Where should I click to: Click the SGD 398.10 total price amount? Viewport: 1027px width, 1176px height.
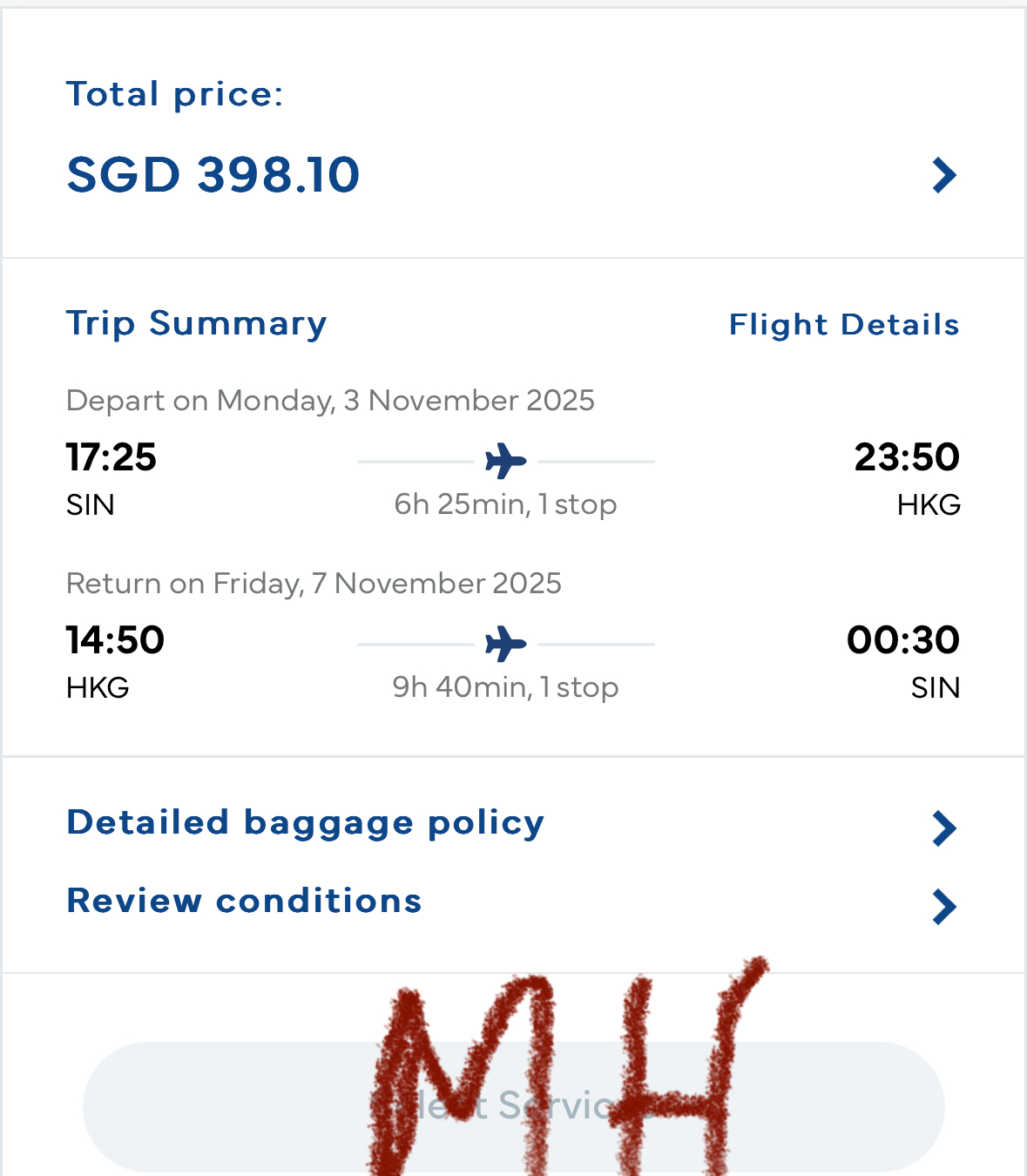(213, 174)
